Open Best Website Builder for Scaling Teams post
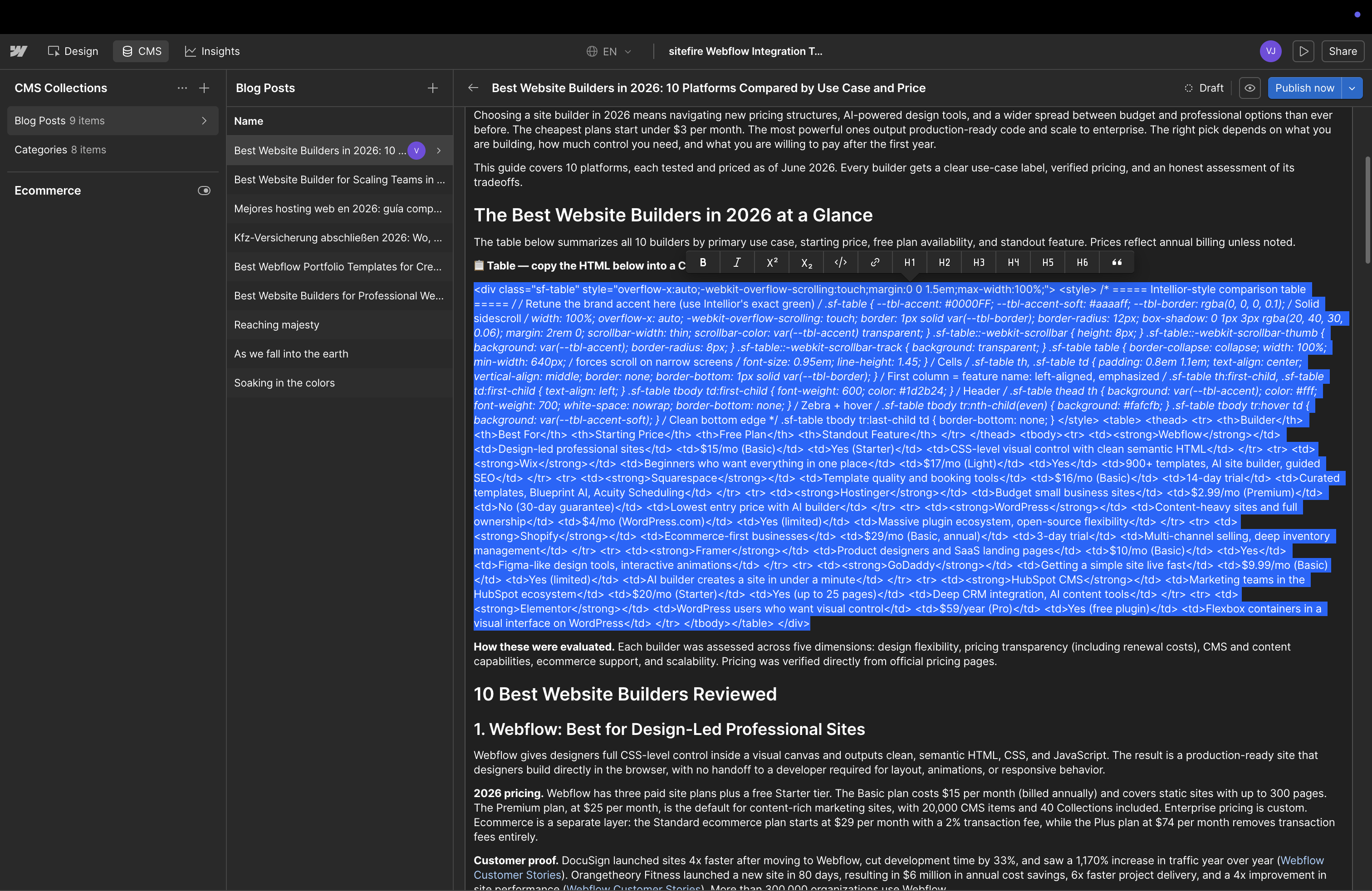The height and width of the screenshot is (891, 1372). [339, 180]
